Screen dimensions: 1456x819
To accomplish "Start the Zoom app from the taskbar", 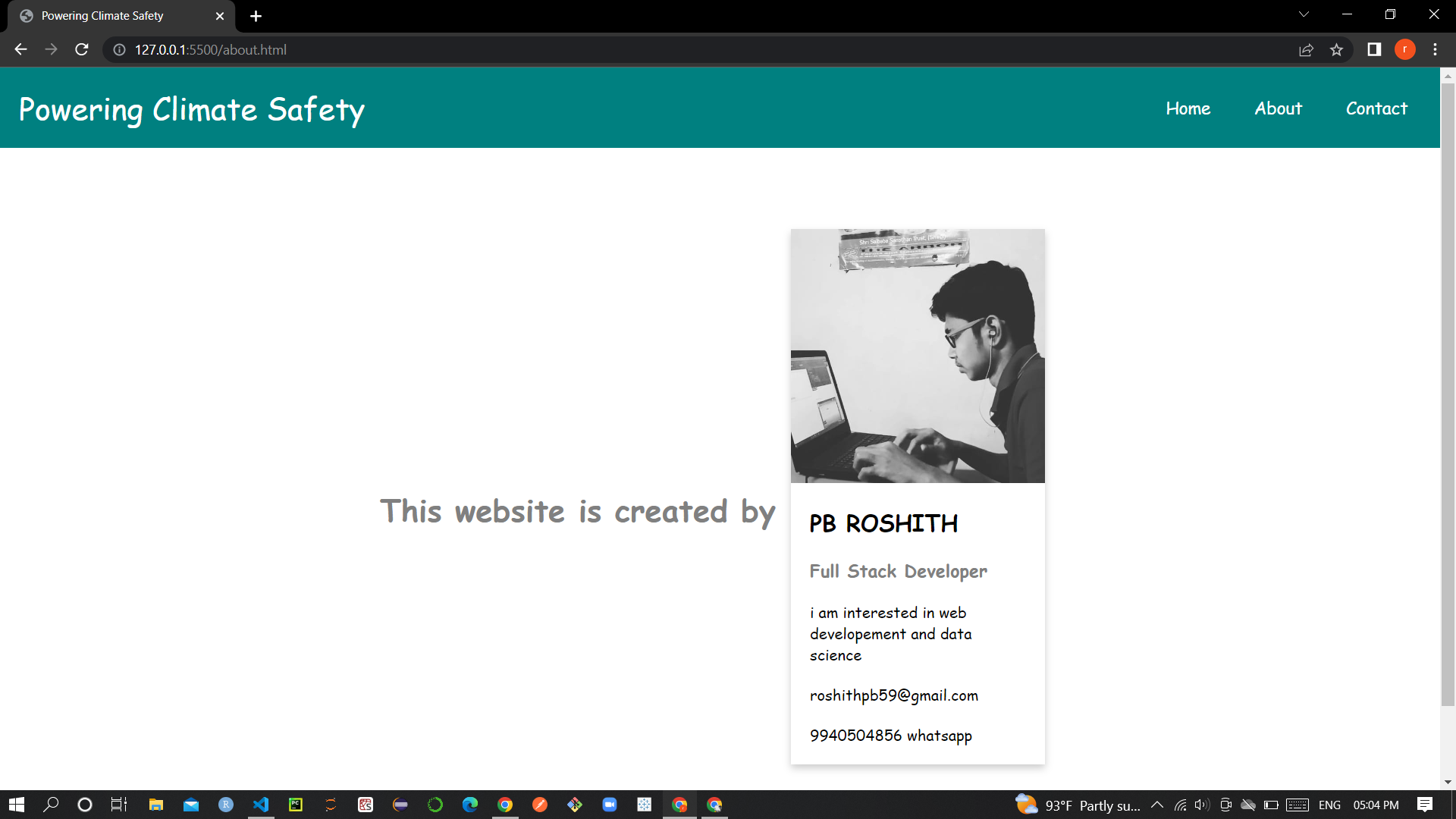I will pos(610,805).
